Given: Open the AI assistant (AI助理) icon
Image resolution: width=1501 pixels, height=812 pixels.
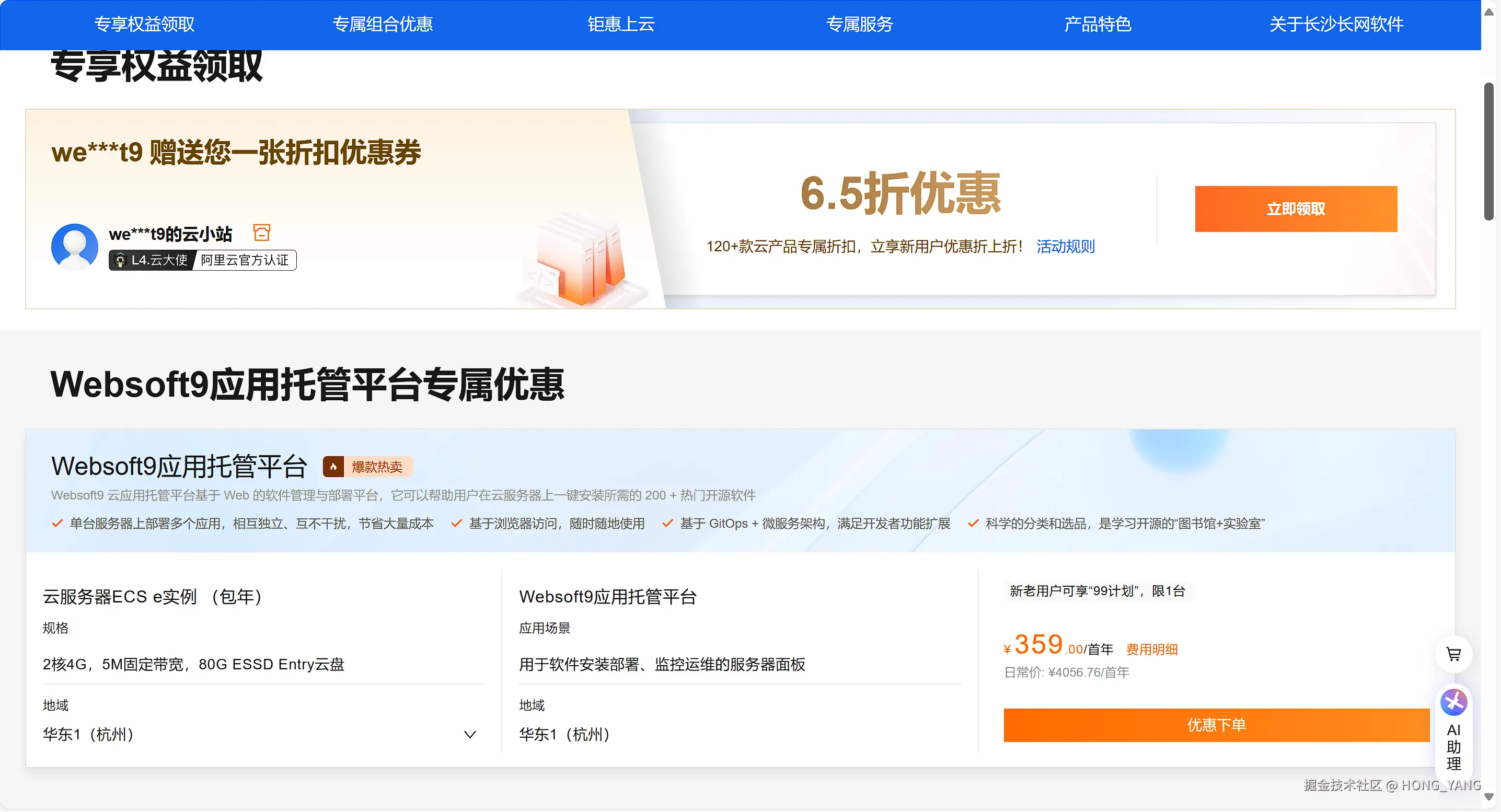Looking at the screenshot, I should coord(1453,702).
